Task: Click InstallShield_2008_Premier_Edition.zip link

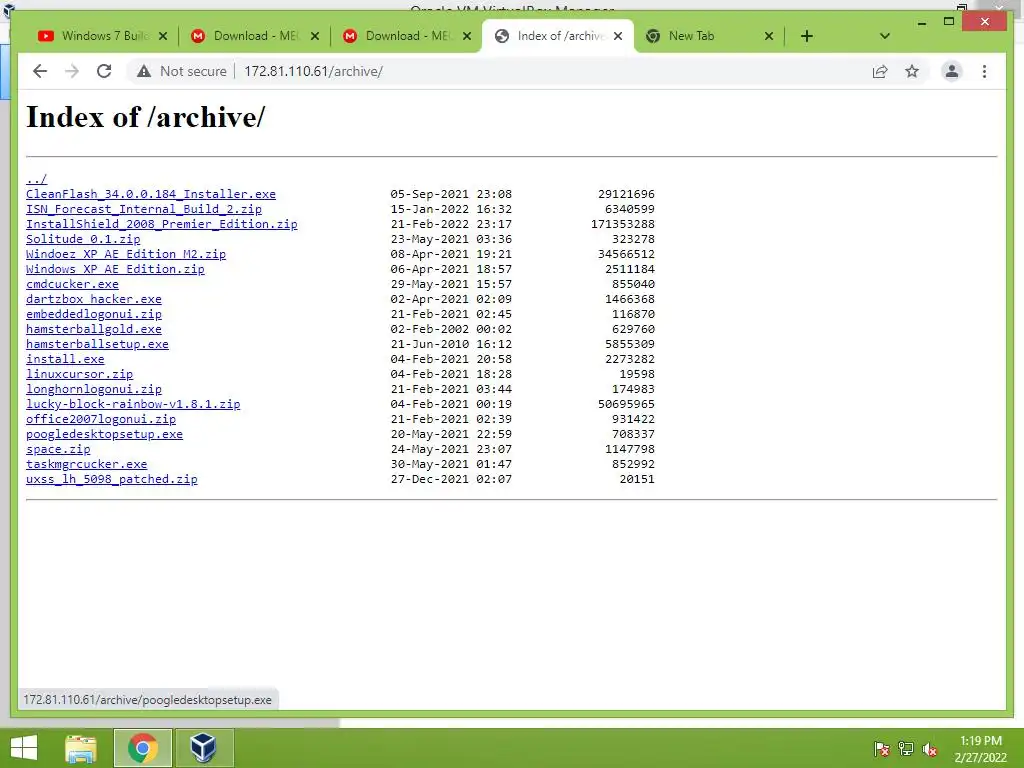Action: [161, 224]
